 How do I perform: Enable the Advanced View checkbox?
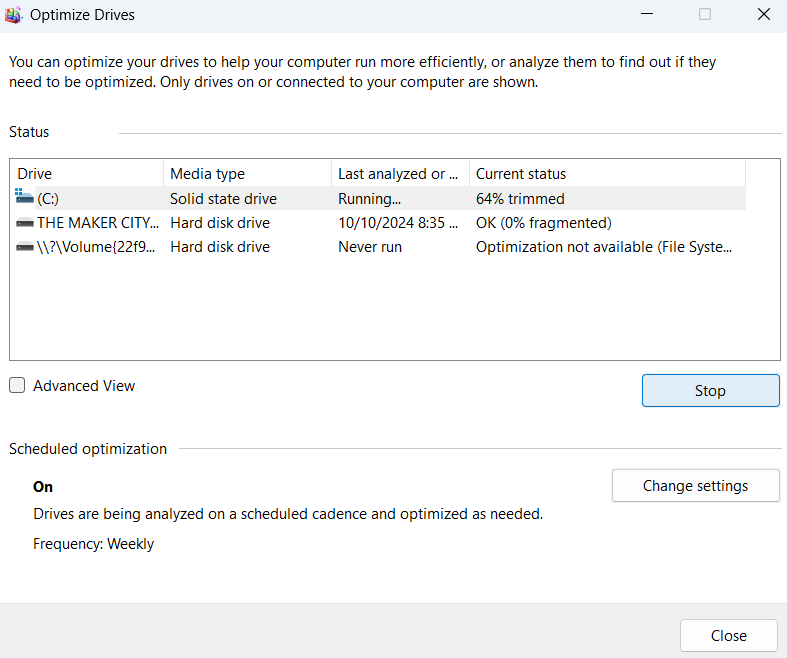(17, 385)
